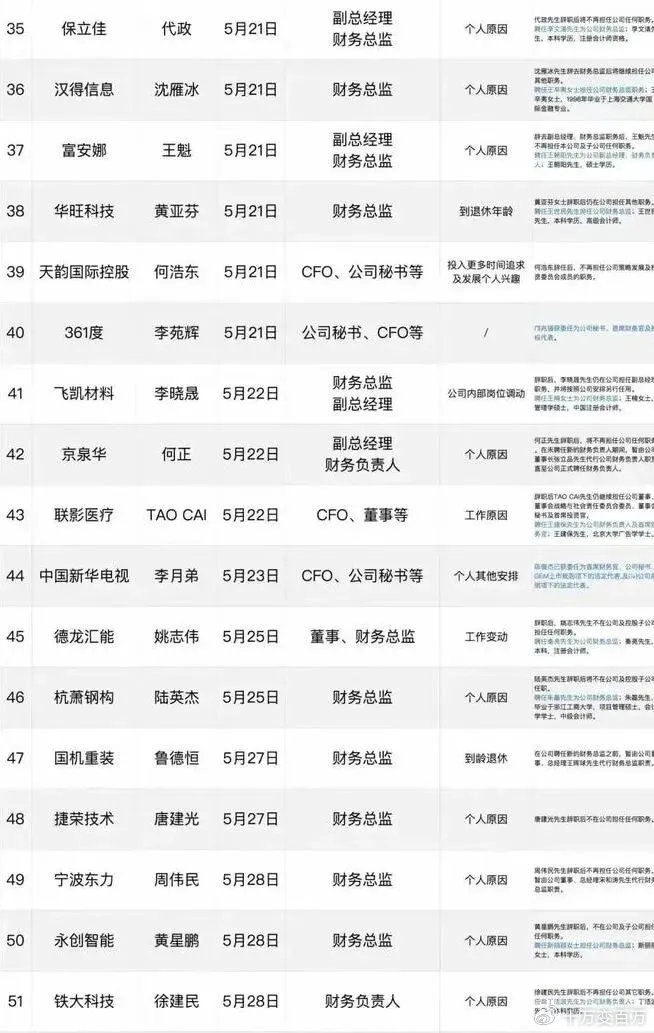
Task: Click the name 唐建光
Action: [177, 819]
